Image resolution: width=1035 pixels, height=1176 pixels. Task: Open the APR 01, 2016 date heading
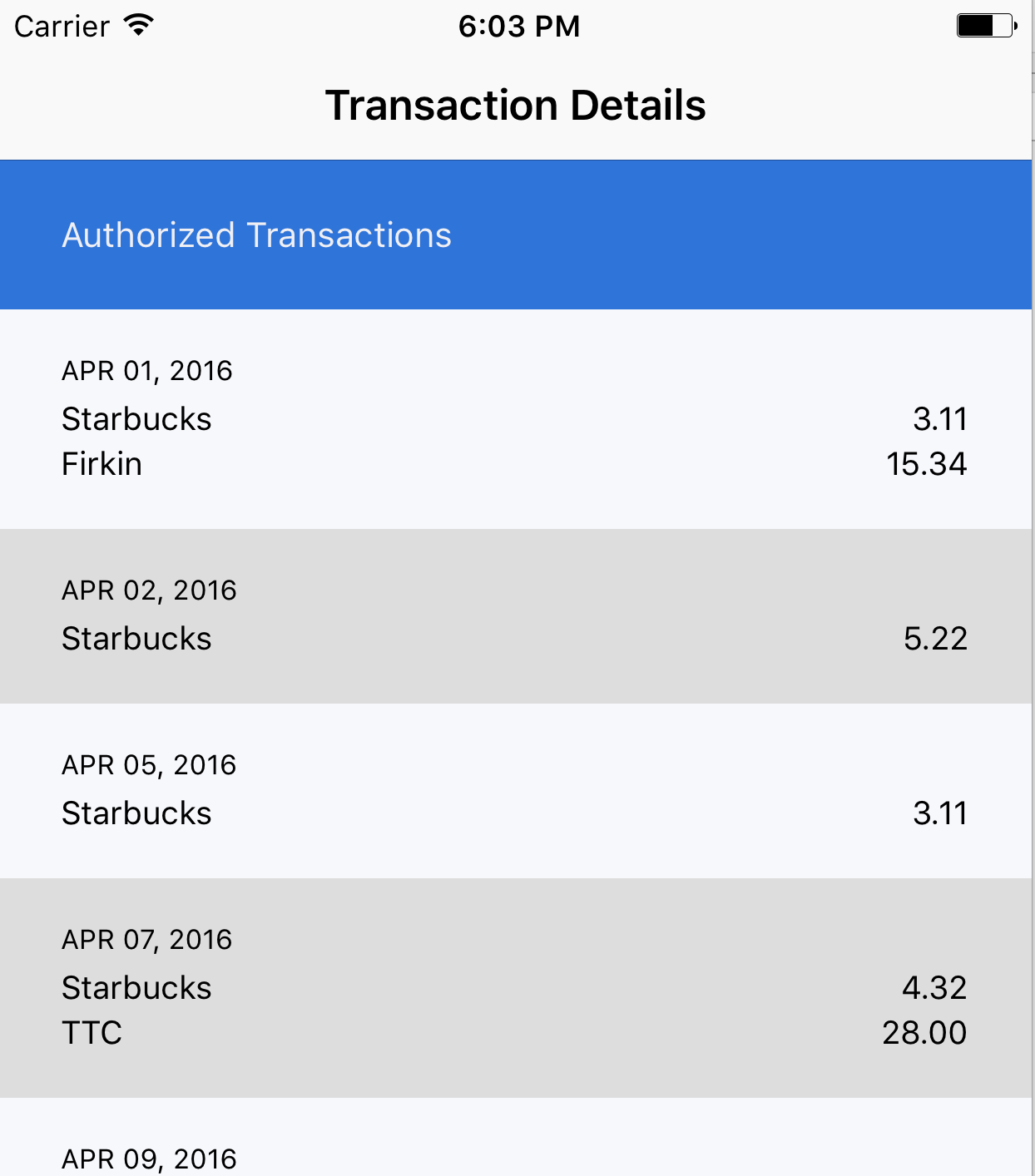147,371
